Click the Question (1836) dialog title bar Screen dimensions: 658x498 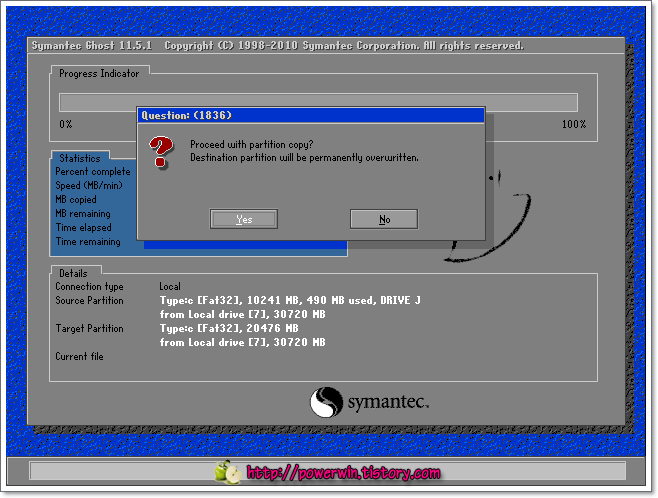tap(311, 115)
